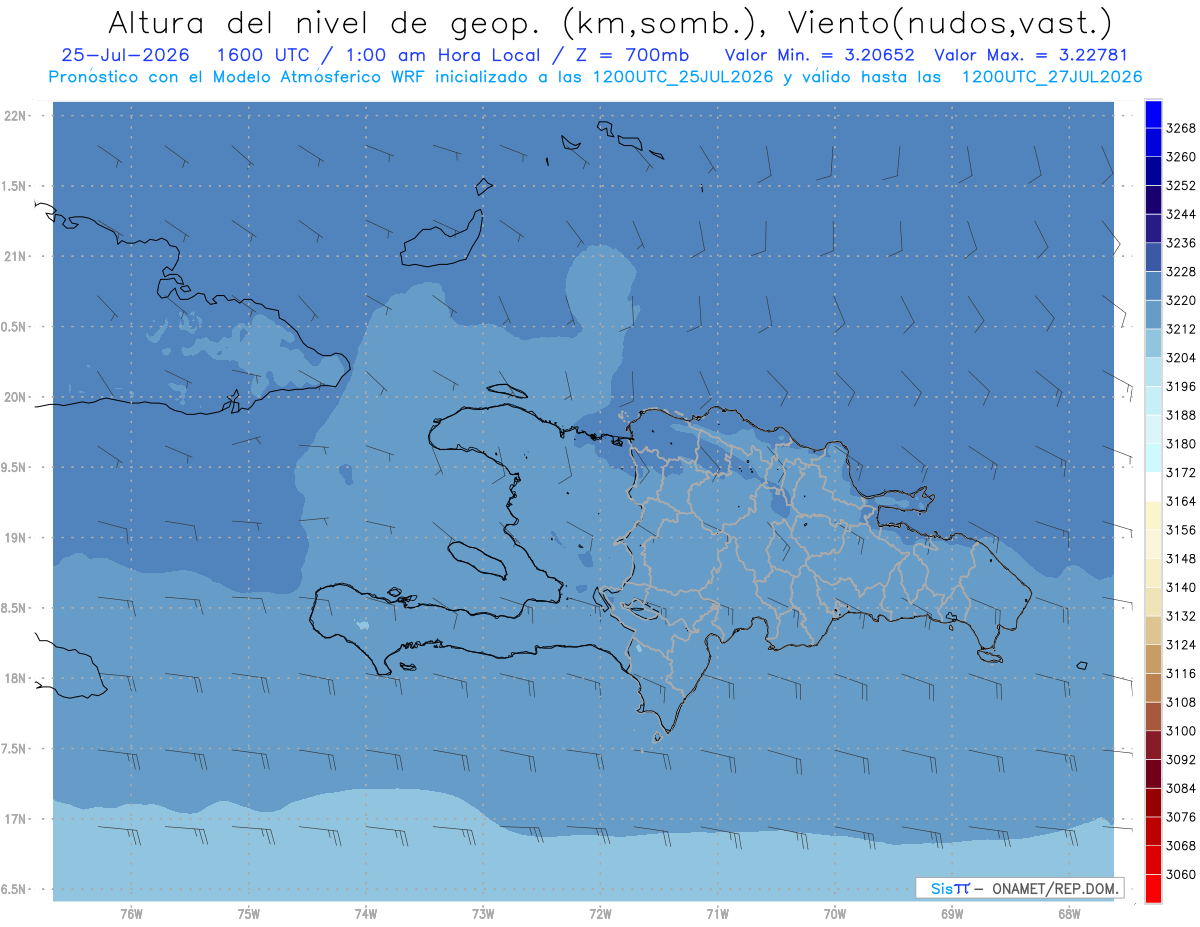Click the bright red swatch at color bar bottom
Viewport: 1200px width, 927px height.
tap(1152, 888)
